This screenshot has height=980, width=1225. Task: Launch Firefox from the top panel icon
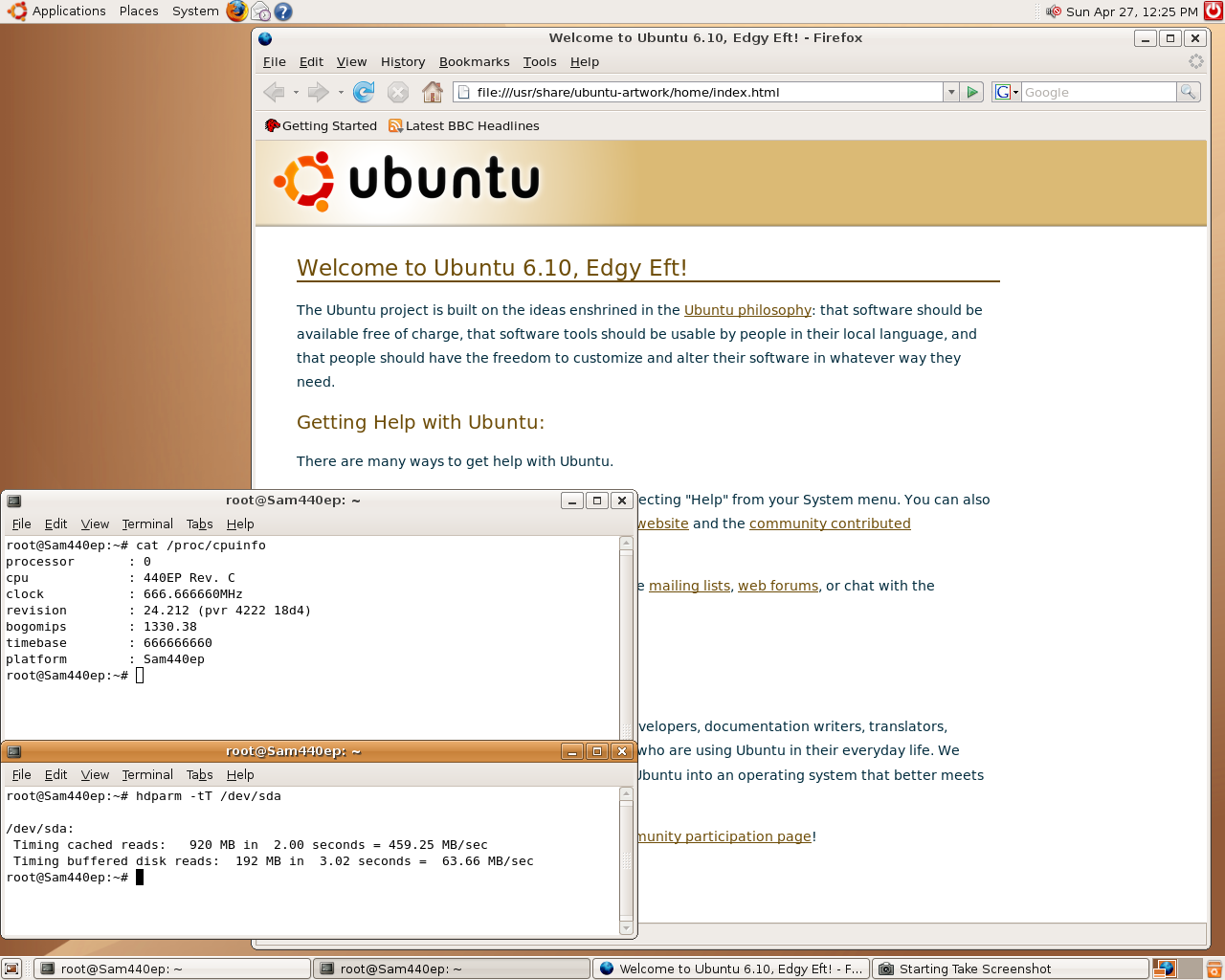click(x=236, y=11)
